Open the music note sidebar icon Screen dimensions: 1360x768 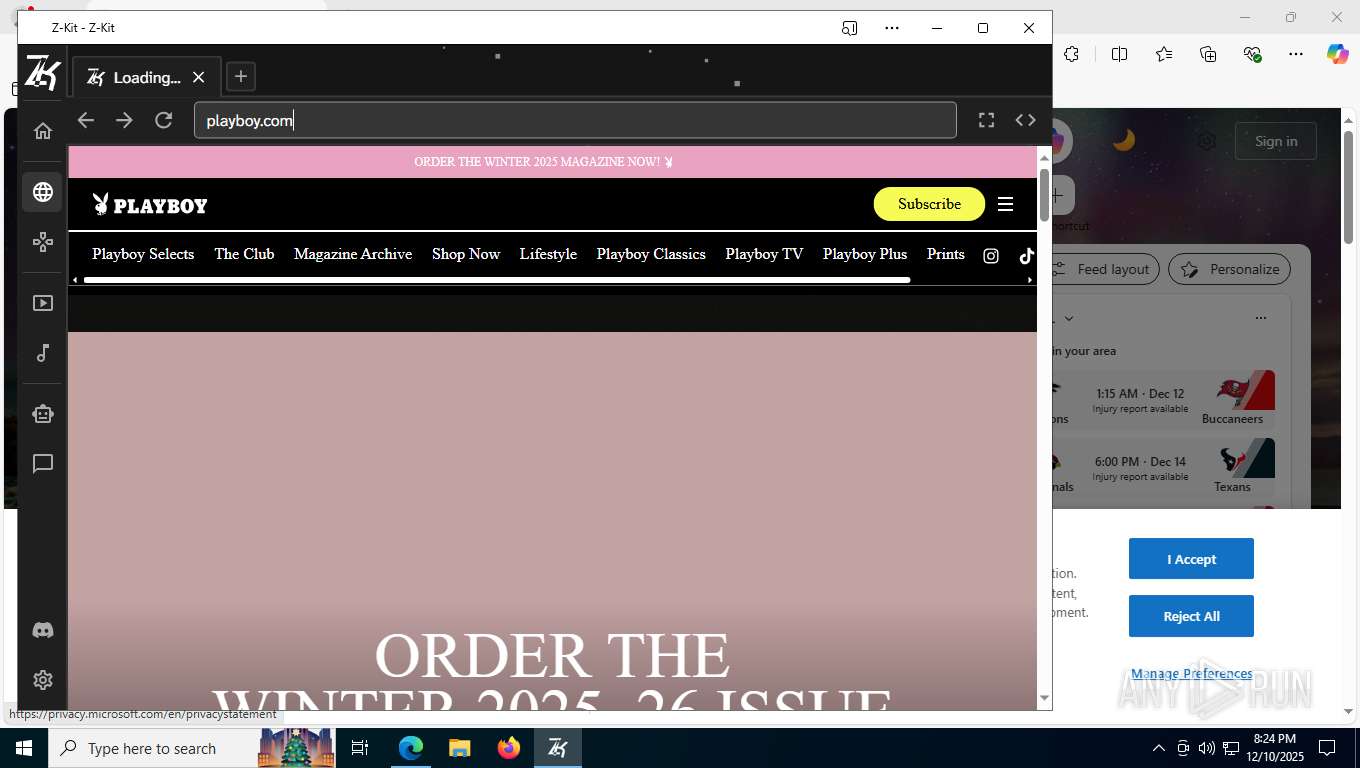coord(42,353)
